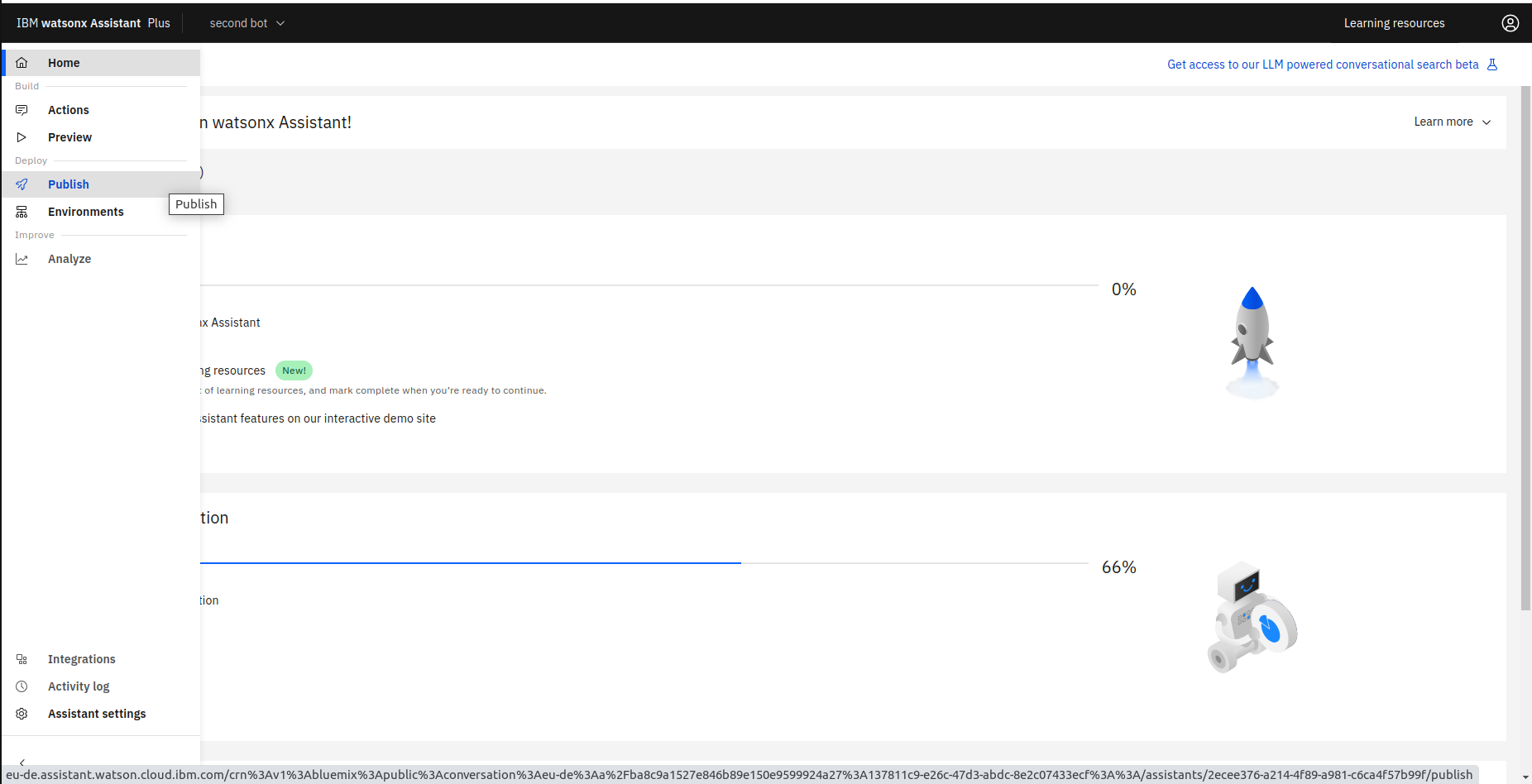
Task: Click the Integrations icon in sidebar
Action: pos(22,659)
